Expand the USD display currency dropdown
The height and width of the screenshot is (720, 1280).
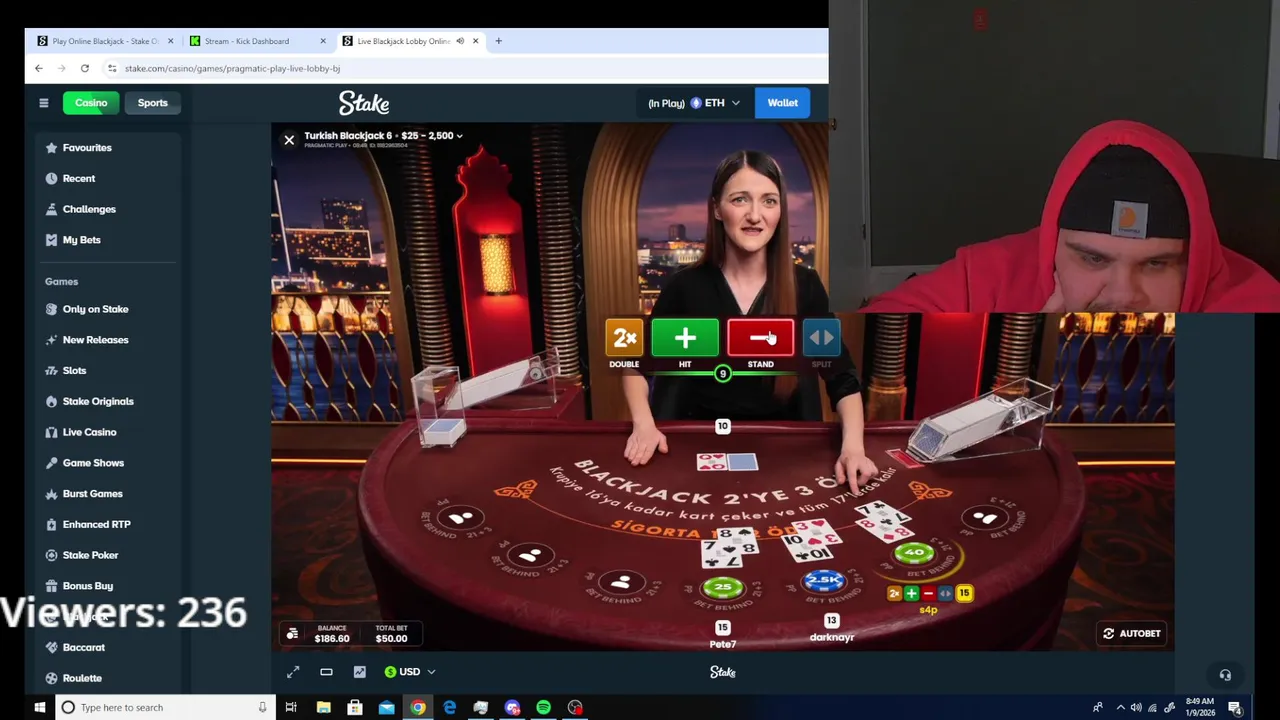click(410, 672)
